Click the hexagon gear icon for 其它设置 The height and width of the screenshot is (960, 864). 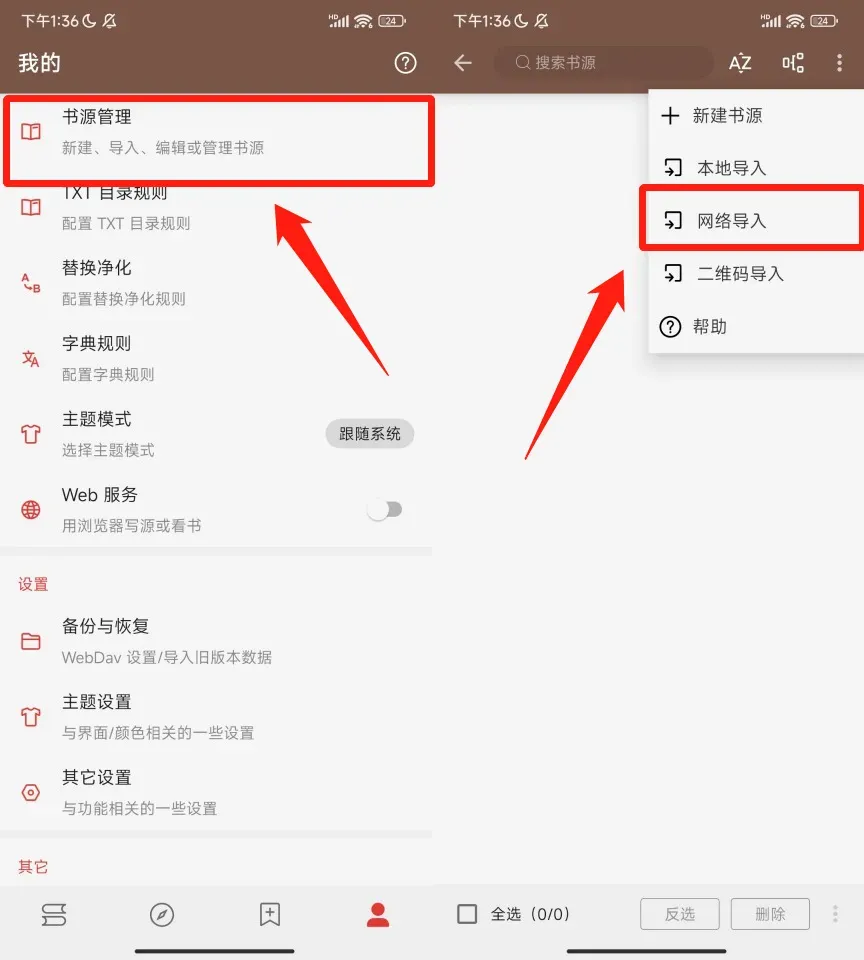point(31,792)
